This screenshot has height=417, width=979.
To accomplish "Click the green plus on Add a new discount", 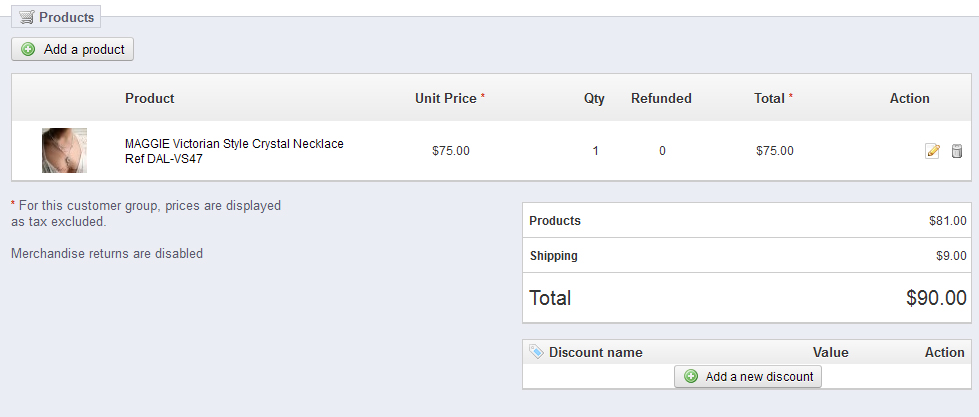I will pos(690,377).
